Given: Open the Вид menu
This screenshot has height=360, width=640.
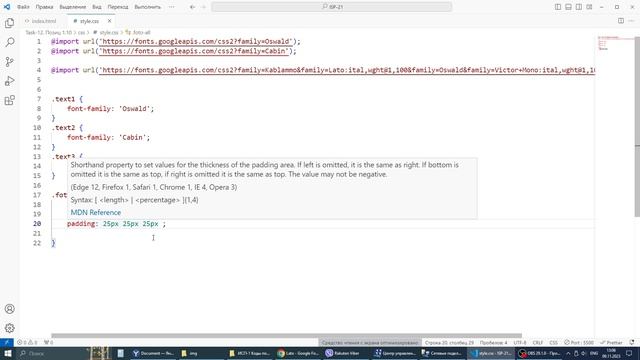Looking at the screenshot, I should click(x=97, y=7).
